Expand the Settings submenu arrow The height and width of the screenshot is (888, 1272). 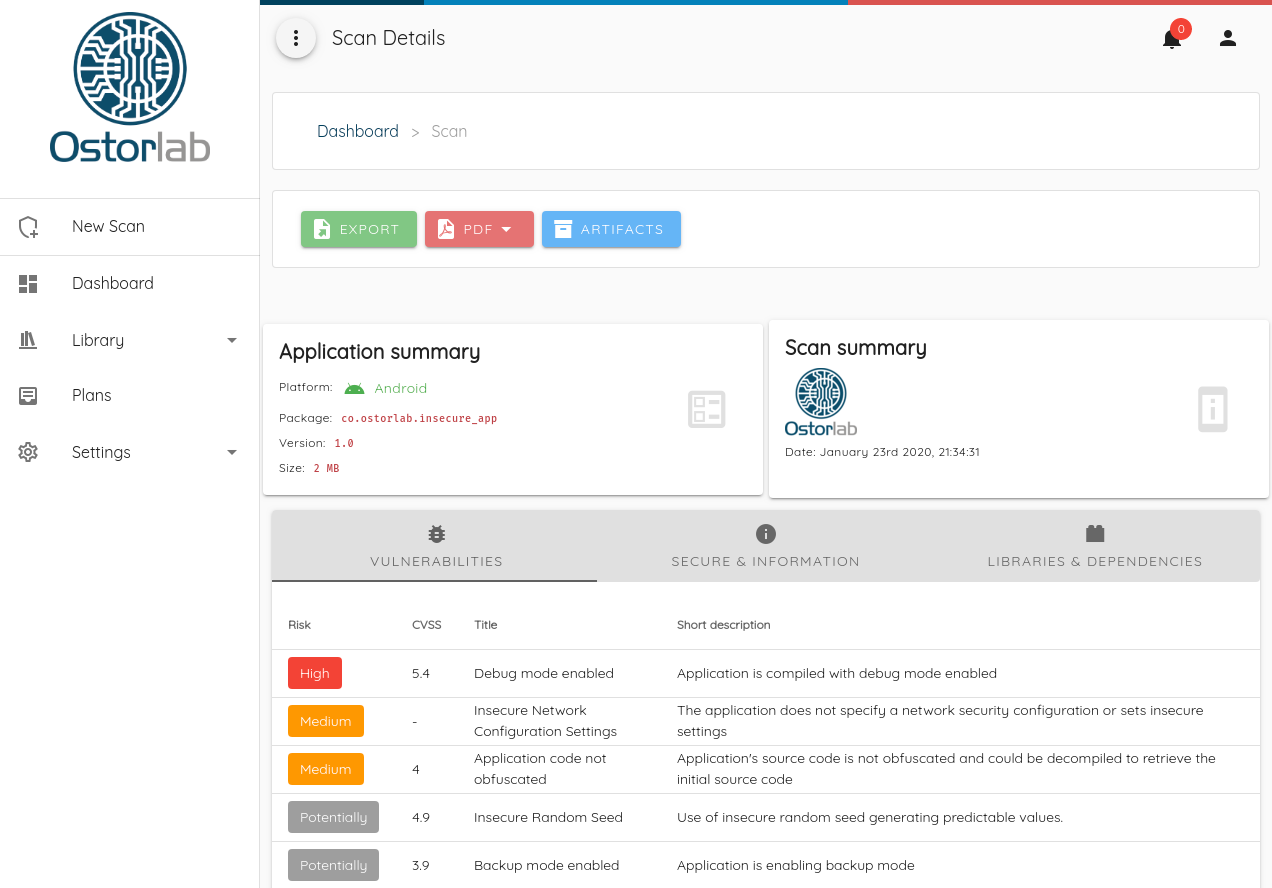coord(232,452)
